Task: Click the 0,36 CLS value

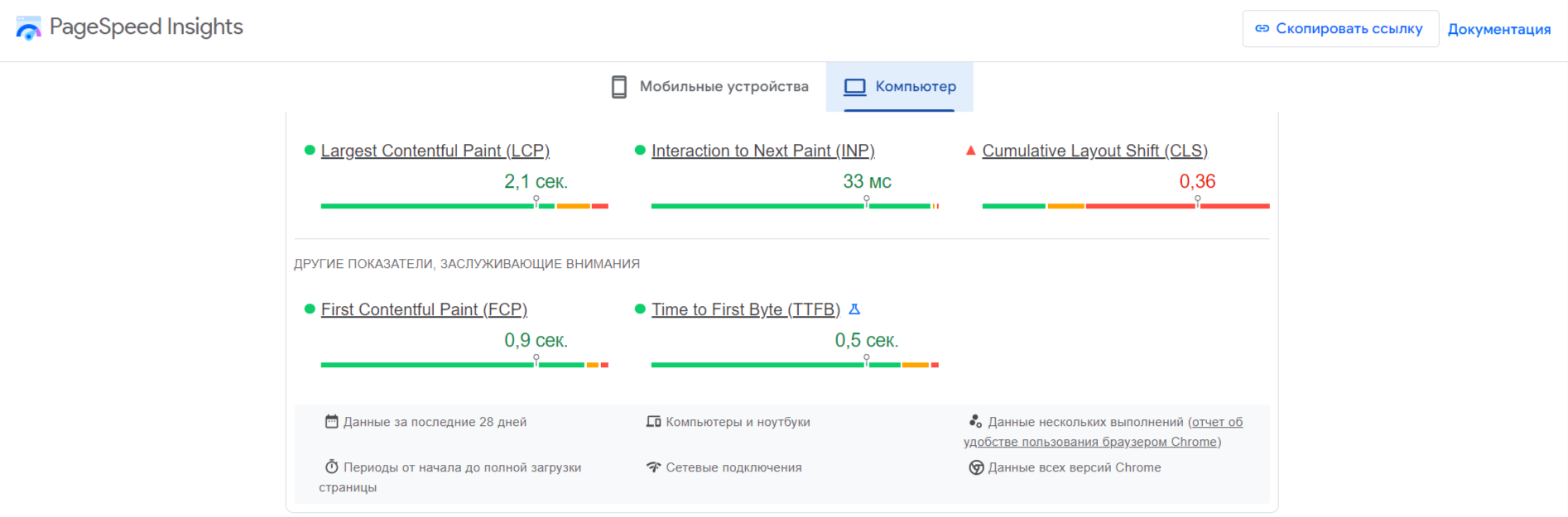Action: (x=1197, y=181)
